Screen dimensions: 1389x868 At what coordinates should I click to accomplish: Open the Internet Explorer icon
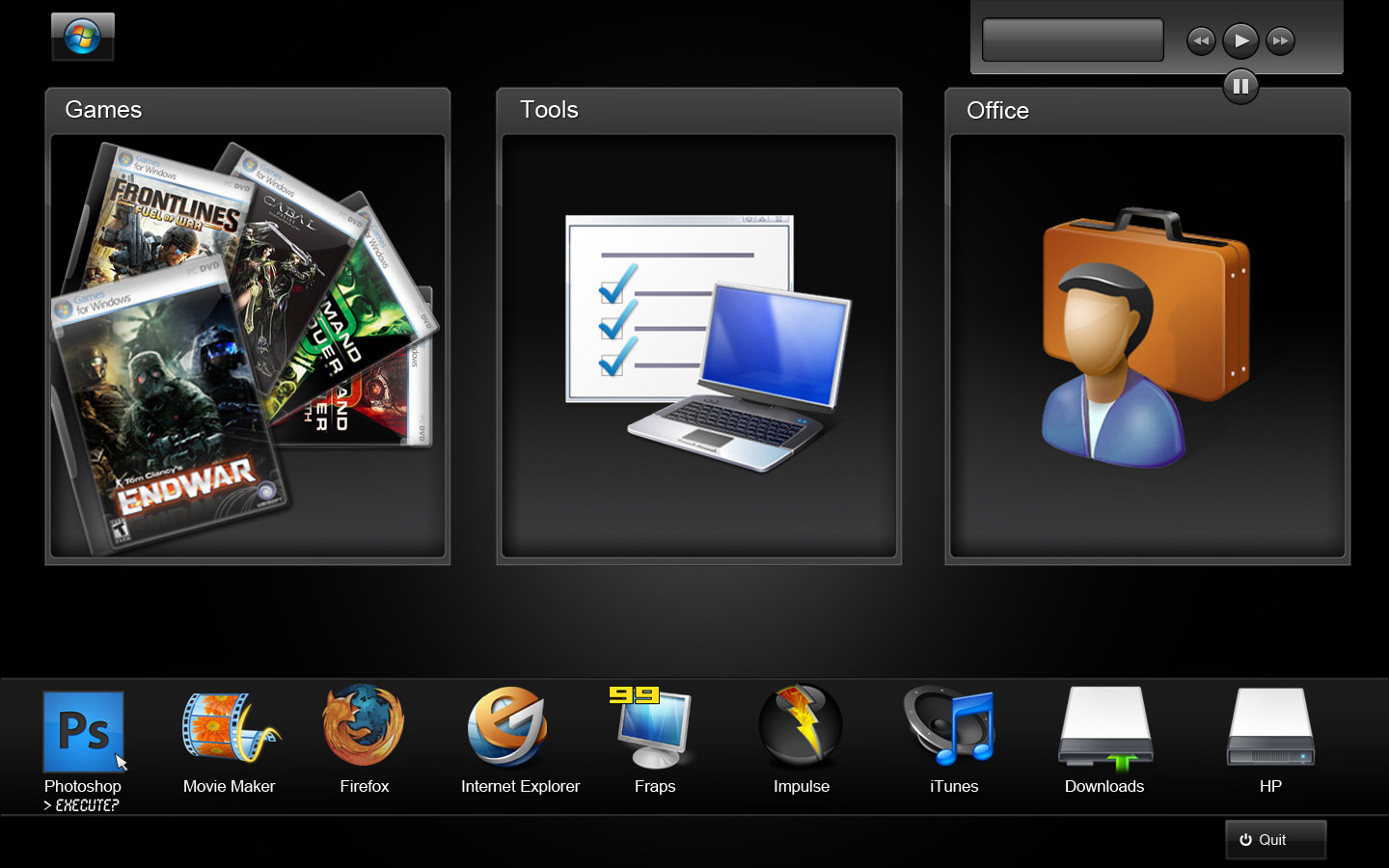[x=508, y=728]
